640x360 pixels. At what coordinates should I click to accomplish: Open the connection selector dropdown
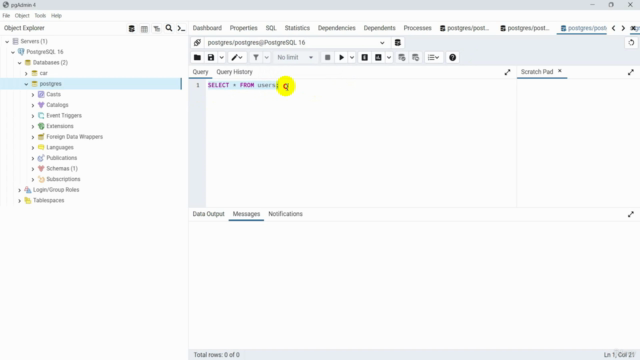tap(382, 43)
